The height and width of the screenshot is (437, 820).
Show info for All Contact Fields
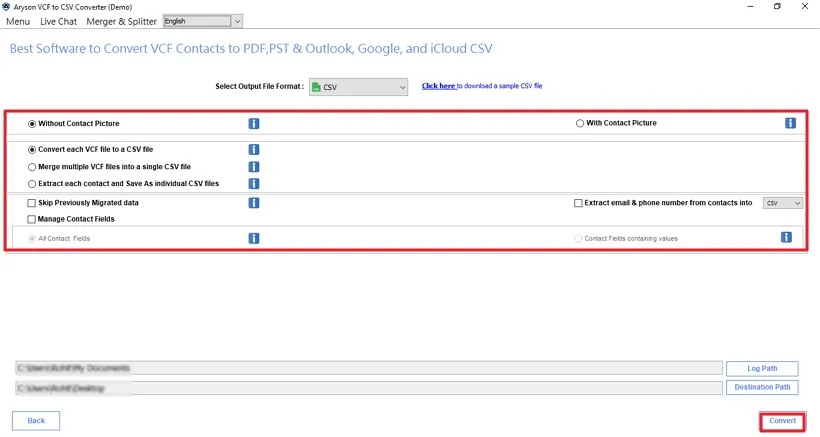[254, 238]
